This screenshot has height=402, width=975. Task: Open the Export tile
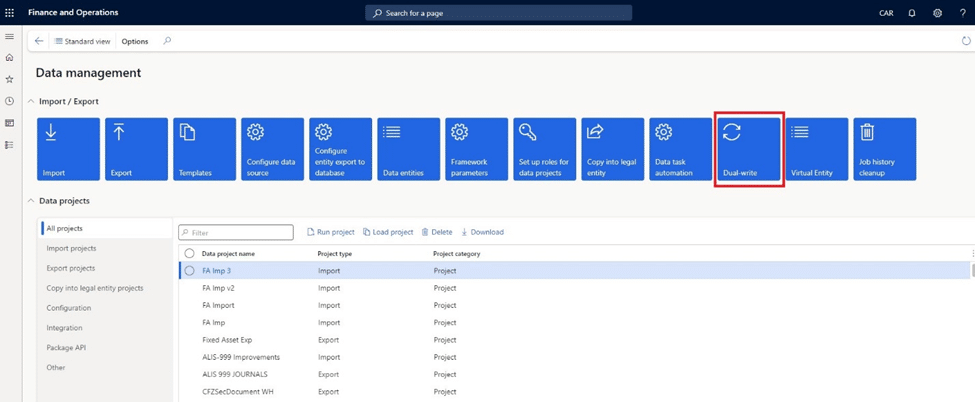[136, 149]
